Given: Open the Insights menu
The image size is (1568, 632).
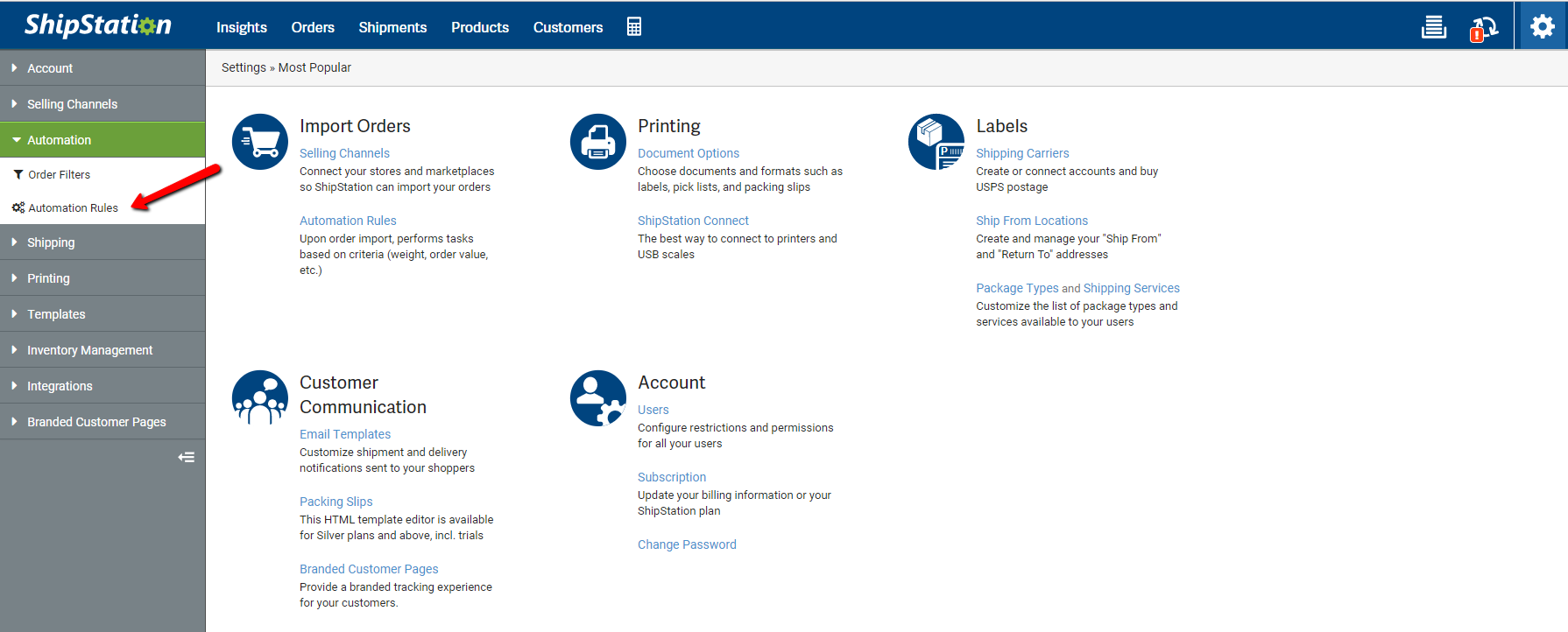Looking at the screenshot, I should [x=242, y=27].
